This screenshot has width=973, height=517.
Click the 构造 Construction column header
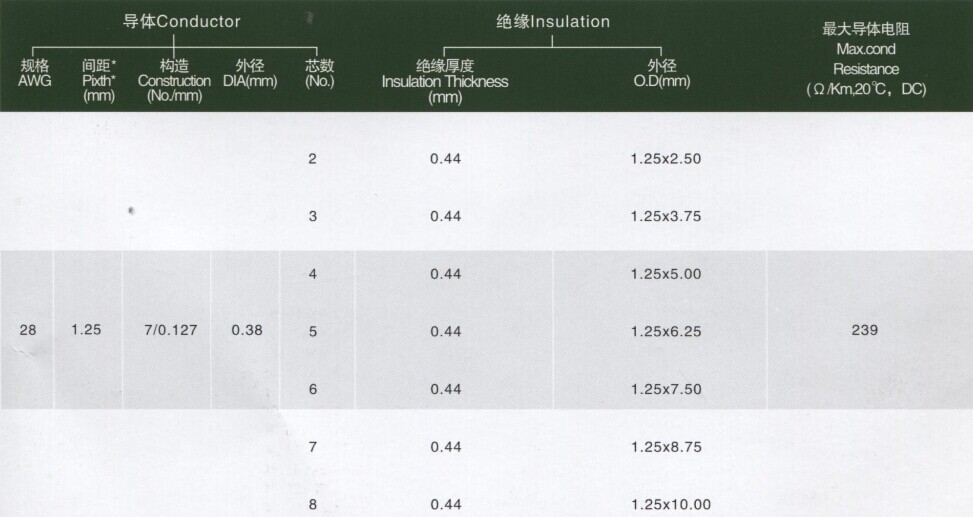tap(174, 80)
